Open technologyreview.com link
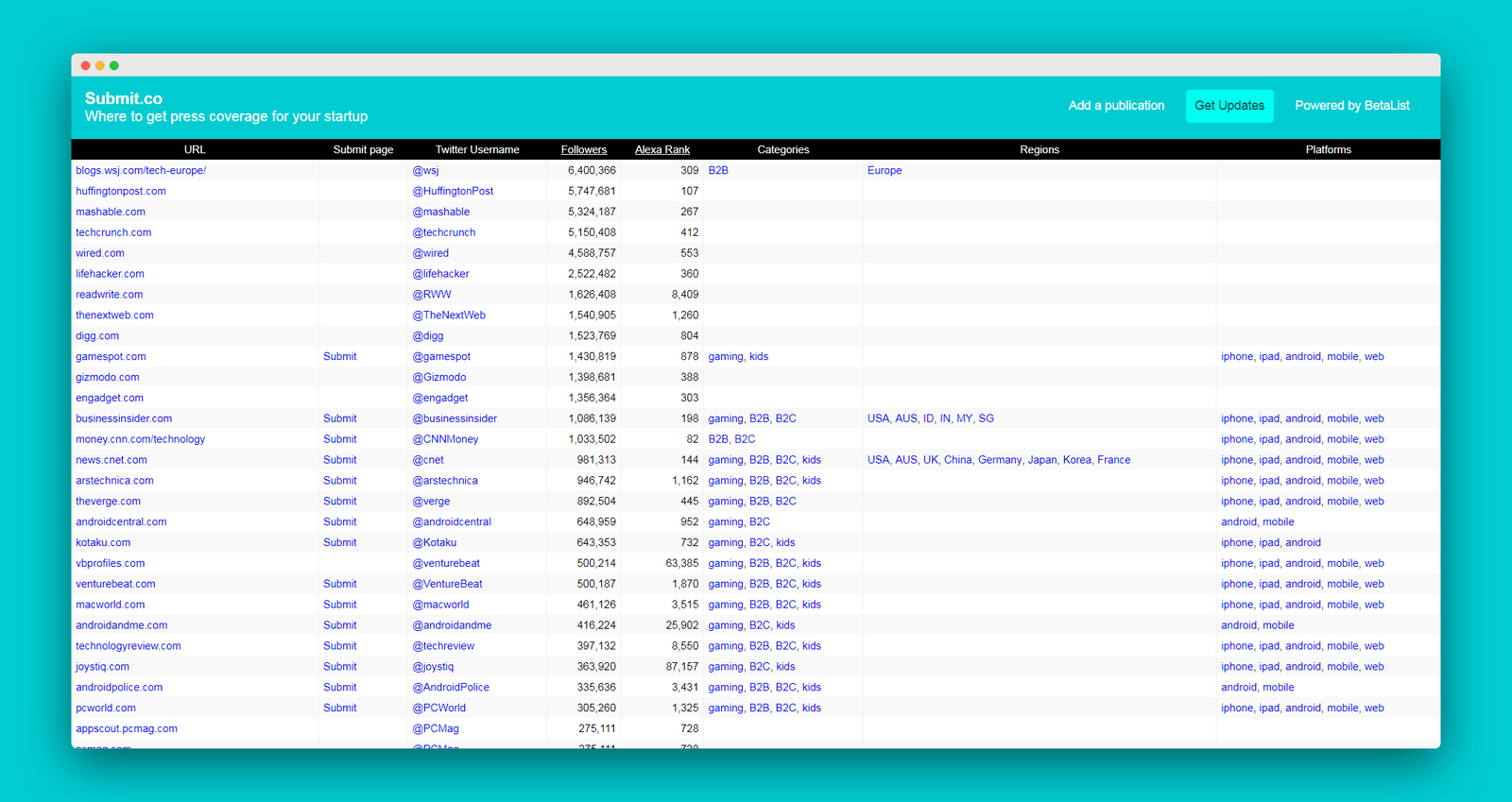The height and width of the screenshot is (802, 1512). tap(129, 647)
